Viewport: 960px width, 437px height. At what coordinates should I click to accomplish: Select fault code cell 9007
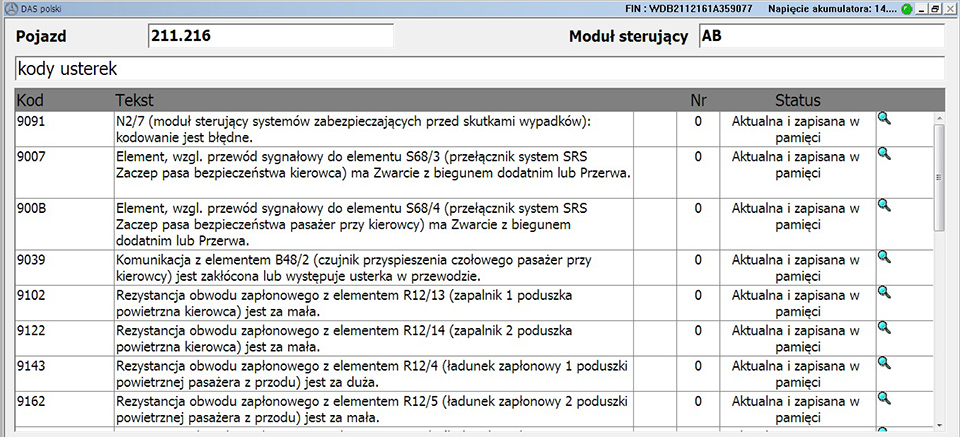click(x=64, y=171)
